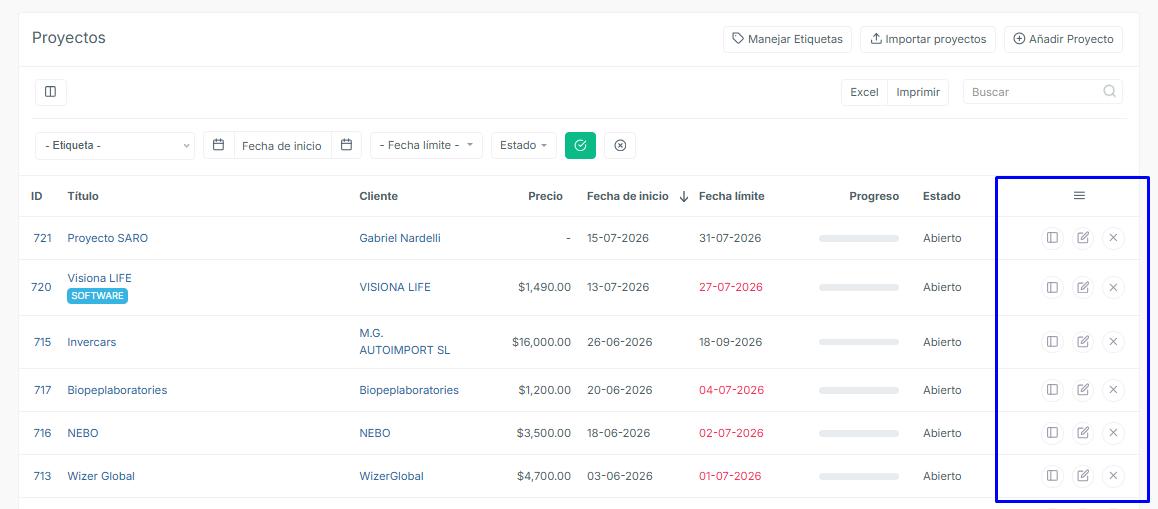Click the hamburger menu column header icon
This screenshot has width=1158, height=509.
point(1079,196)
